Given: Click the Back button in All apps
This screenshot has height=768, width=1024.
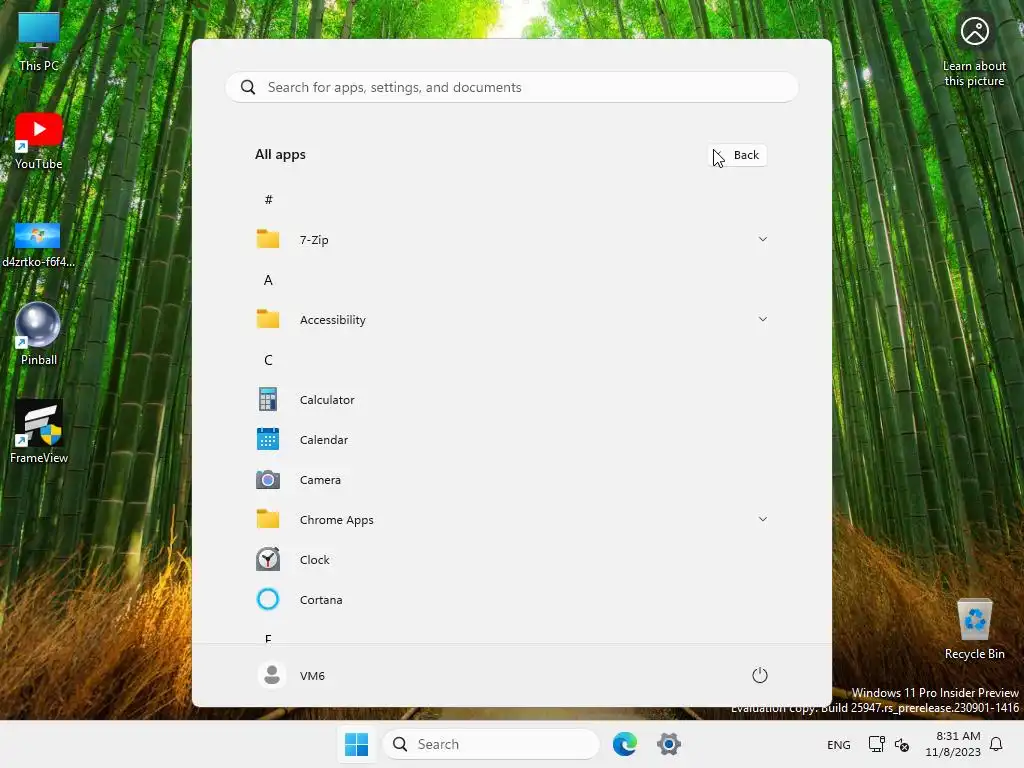Looking at the screenshot, I should point(738,155).
